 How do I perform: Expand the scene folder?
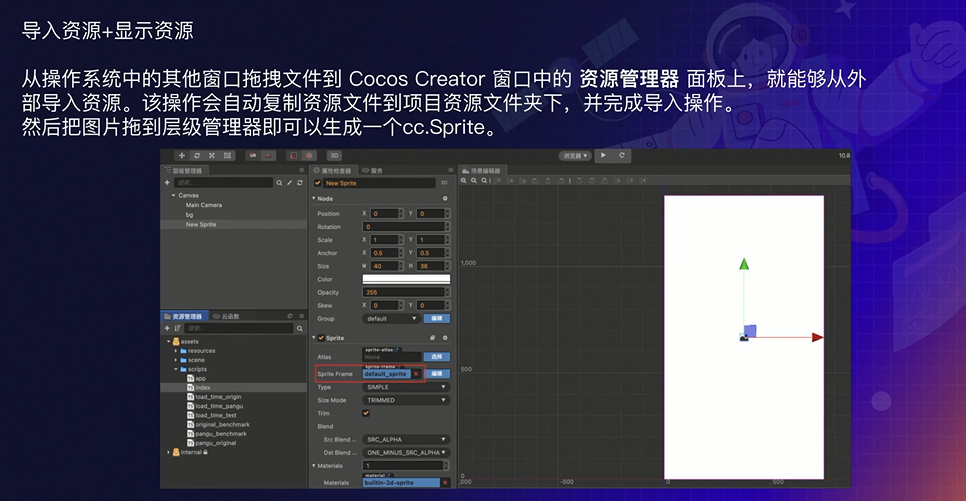pyautogui.click(x=176, y=360)
